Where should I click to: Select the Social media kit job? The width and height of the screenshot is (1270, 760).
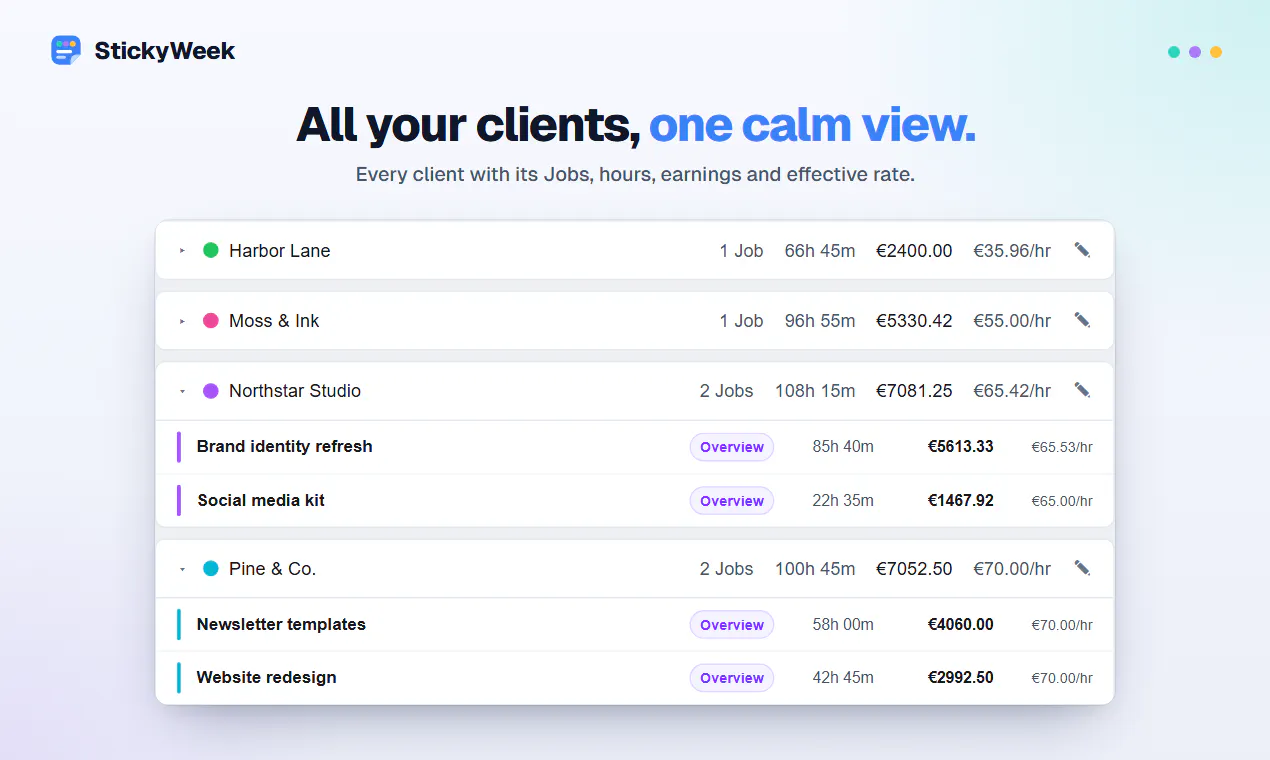[x=261, y=500]
